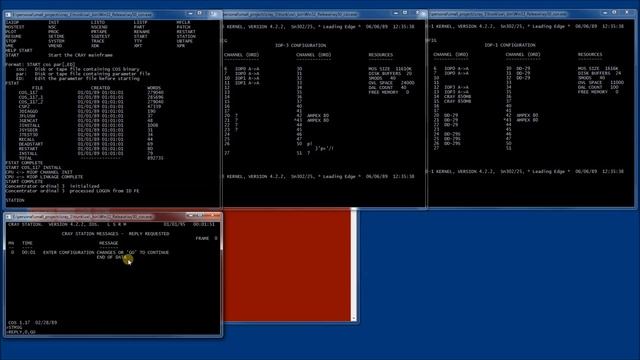Click the 'TIME' column header in station window
The image size is (640, 360).
(x=27, y=243)
